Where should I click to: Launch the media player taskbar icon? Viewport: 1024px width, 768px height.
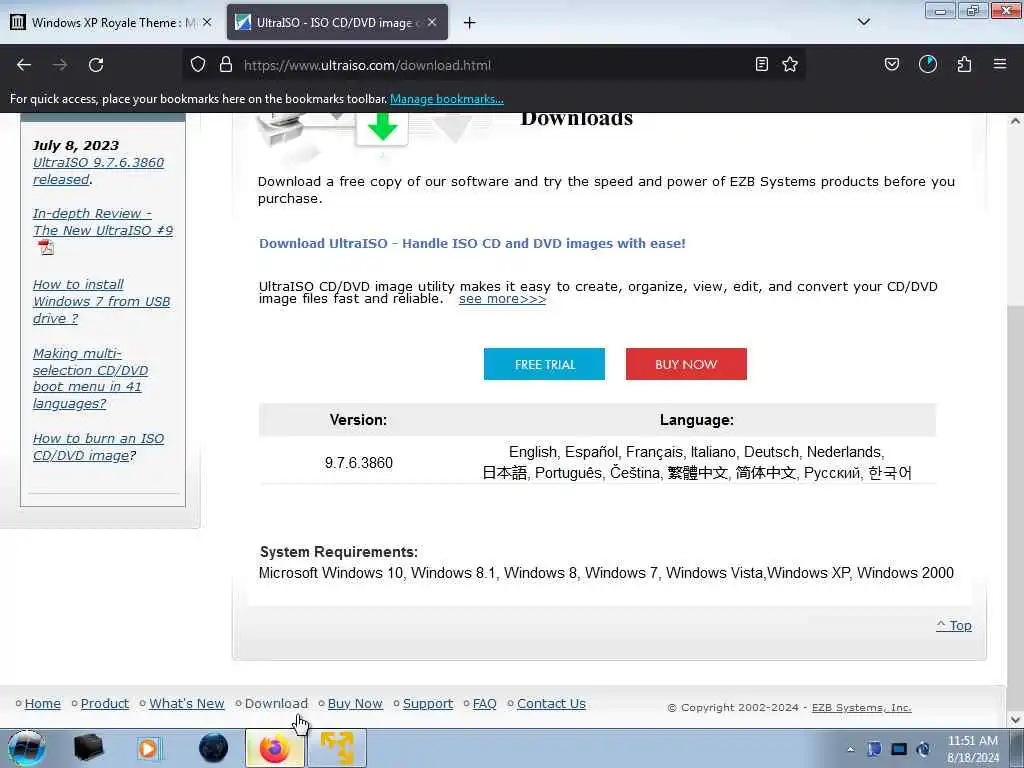point(148,748)
